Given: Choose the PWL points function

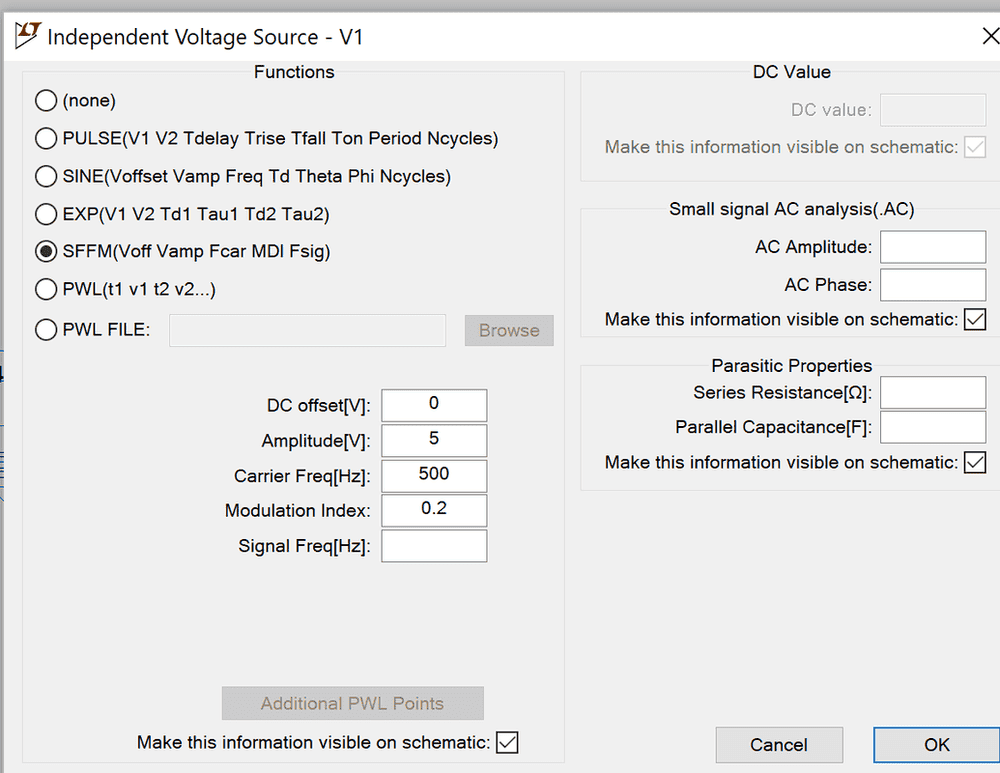Looking at the screenshot, I should 46,290.
